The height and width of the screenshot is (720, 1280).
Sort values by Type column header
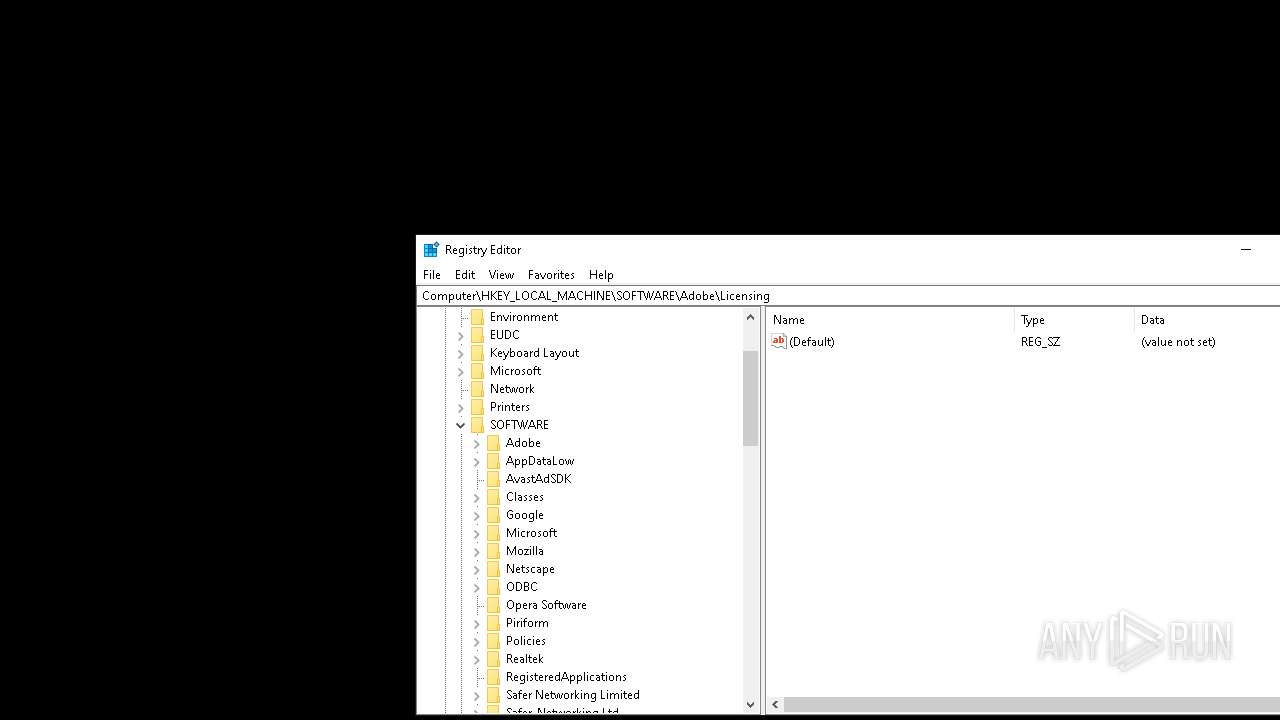point(1074,320)
